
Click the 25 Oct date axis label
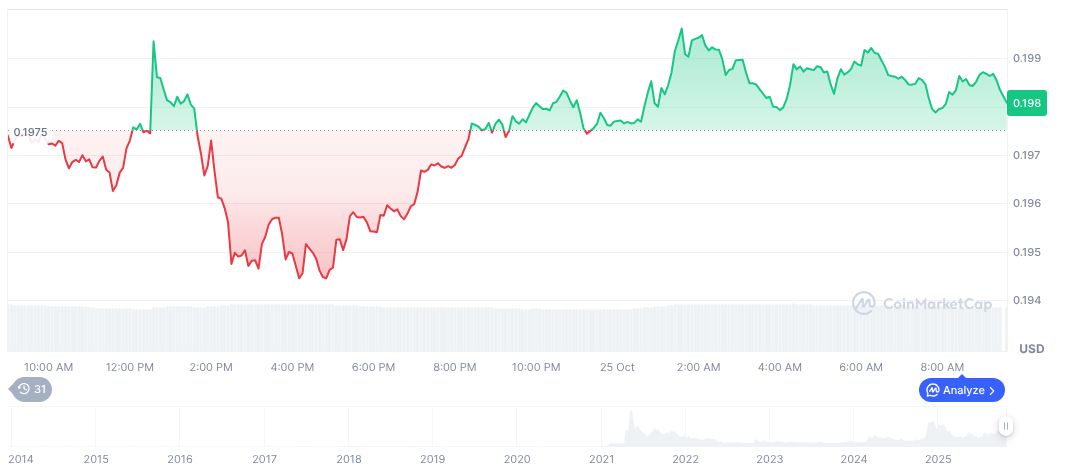(x=617, y=367)
